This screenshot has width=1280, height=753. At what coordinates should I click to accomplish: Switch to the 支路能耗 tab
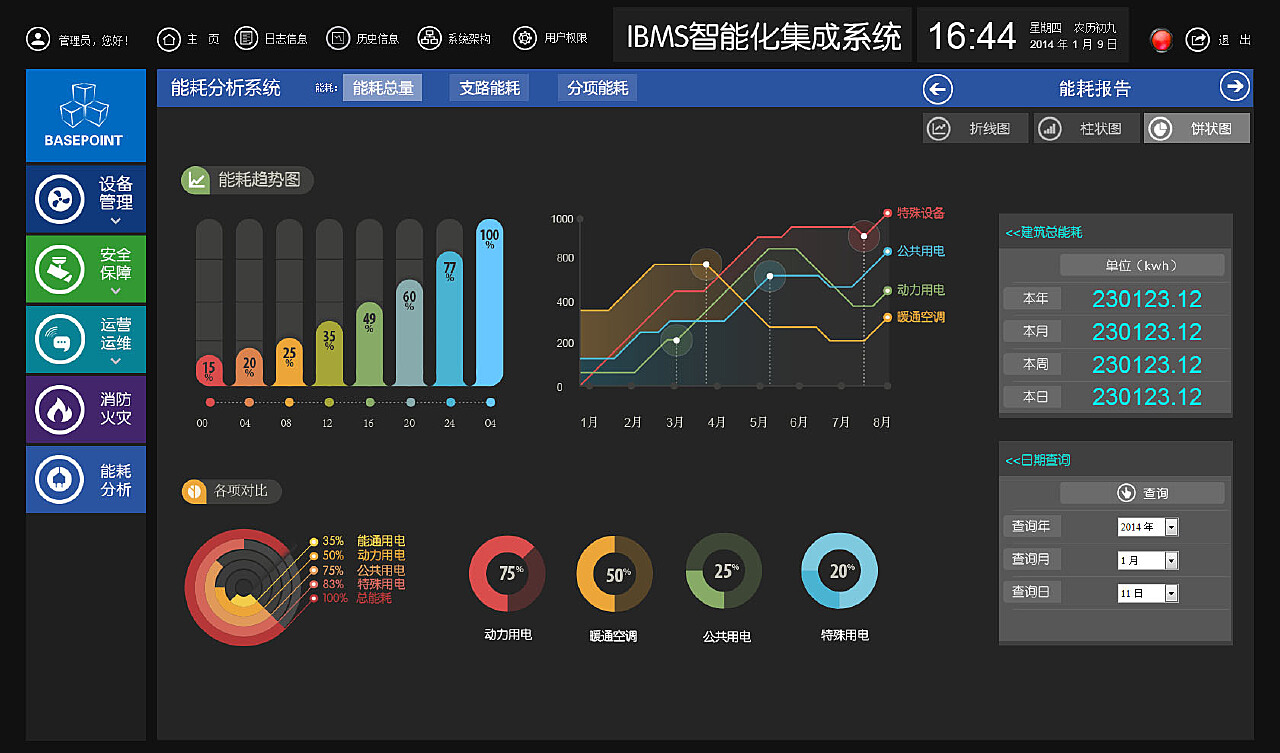click(x=490, y=88)
